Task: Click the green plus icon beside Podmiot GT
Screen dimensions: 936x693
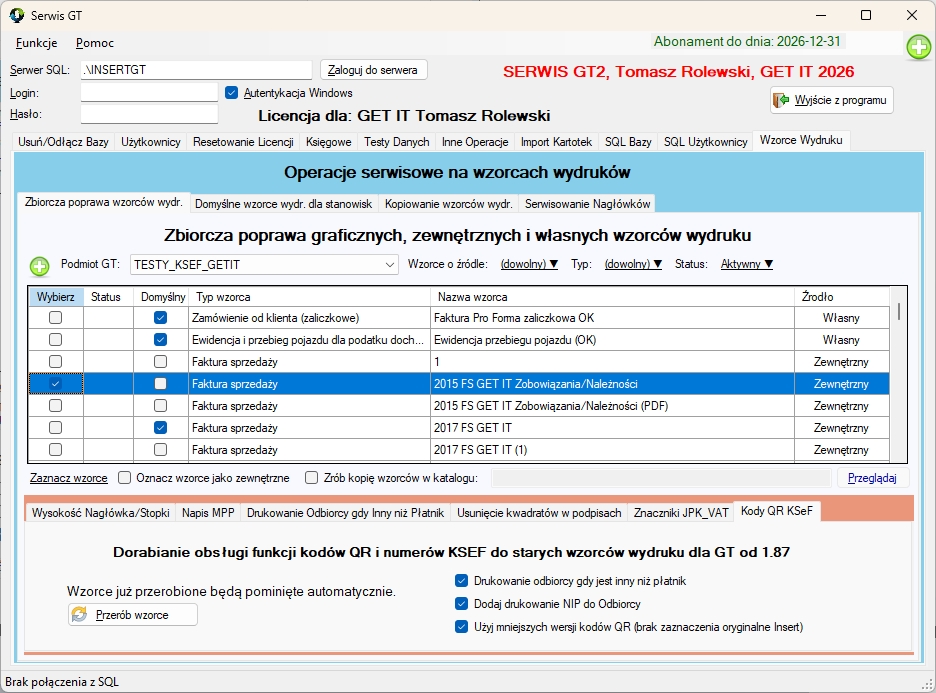Action: 39,266
